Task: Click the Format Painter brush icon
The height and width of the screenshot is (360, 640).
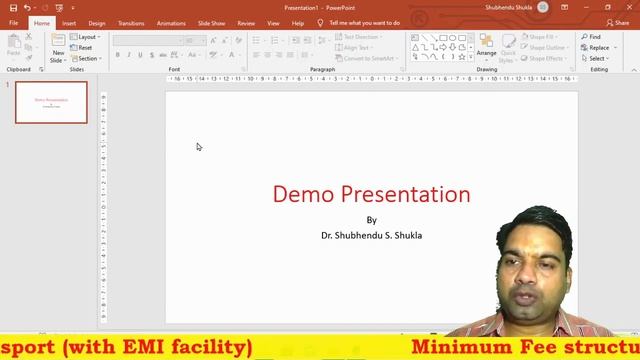Action: coord(29,58)
